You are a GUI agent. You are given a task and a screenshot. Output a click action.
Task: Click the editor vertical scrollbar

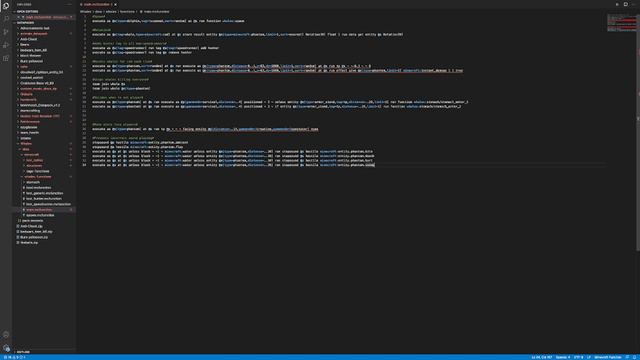tap(638, 133)
